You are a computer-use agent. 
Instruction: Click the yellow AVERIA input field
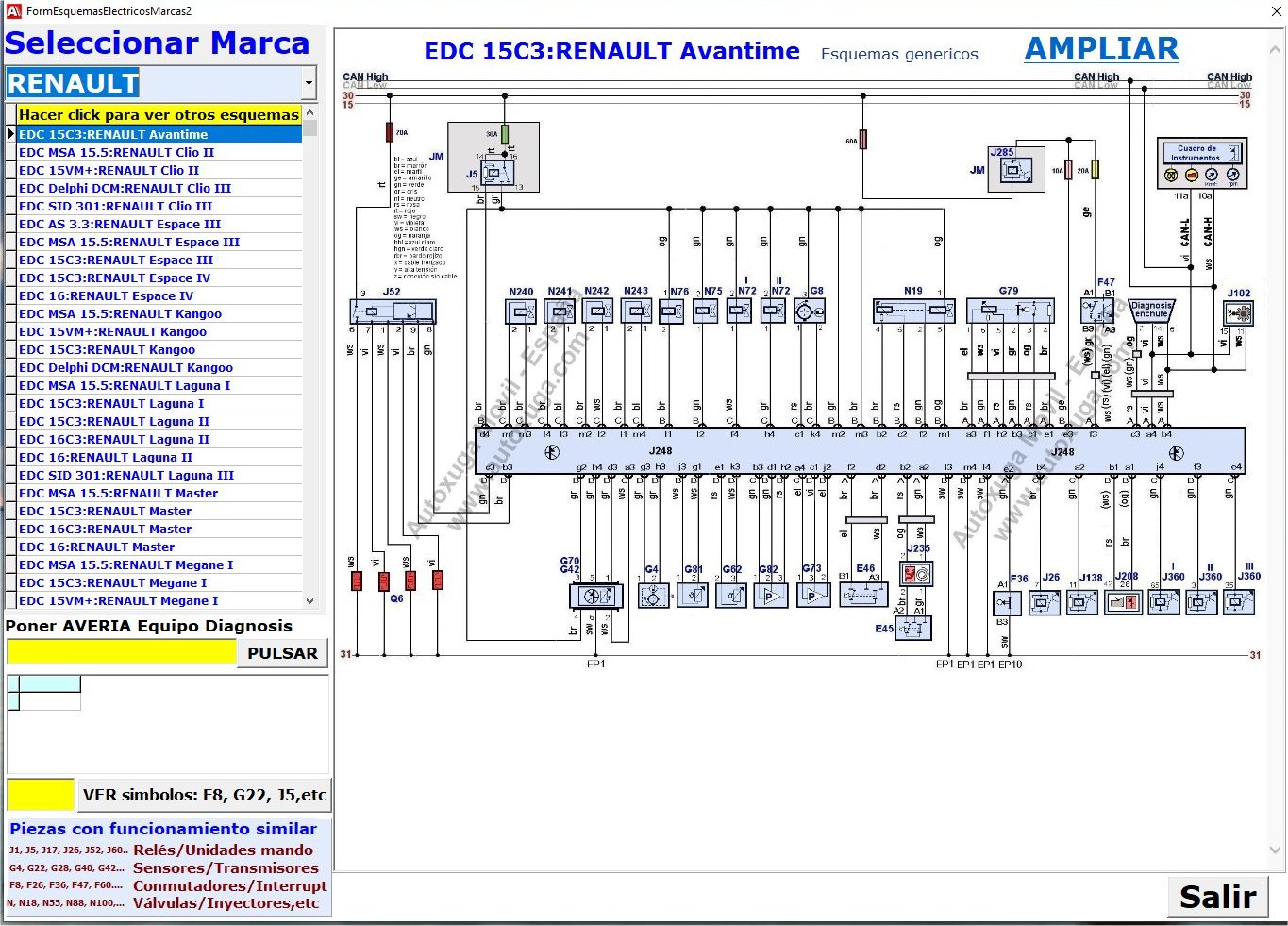click(x=122, y=652)
